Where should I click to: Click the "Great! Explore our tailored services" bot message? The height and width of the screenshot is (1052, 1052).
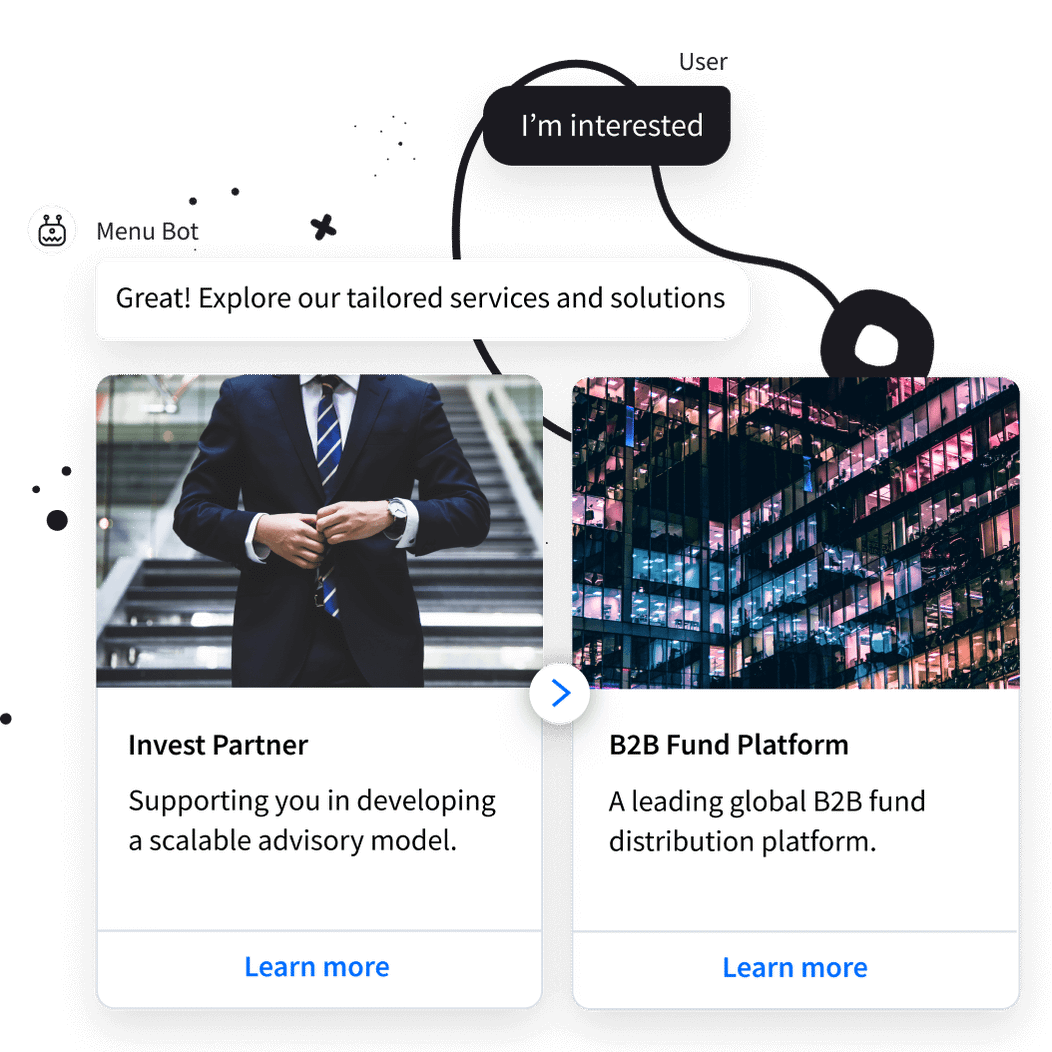click(421, 299)
